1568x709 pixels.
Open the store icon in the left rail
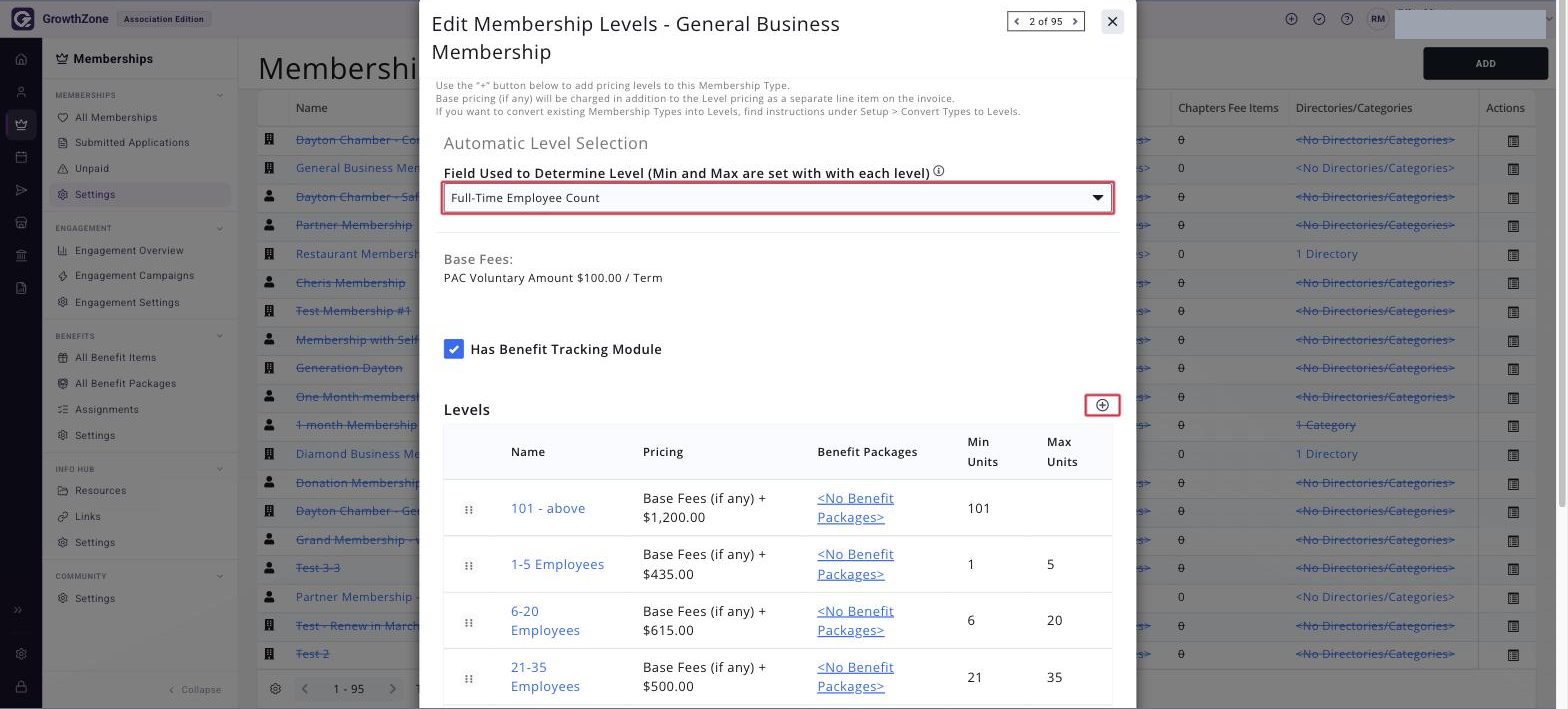pyautogui.click(x=21, y=222)
